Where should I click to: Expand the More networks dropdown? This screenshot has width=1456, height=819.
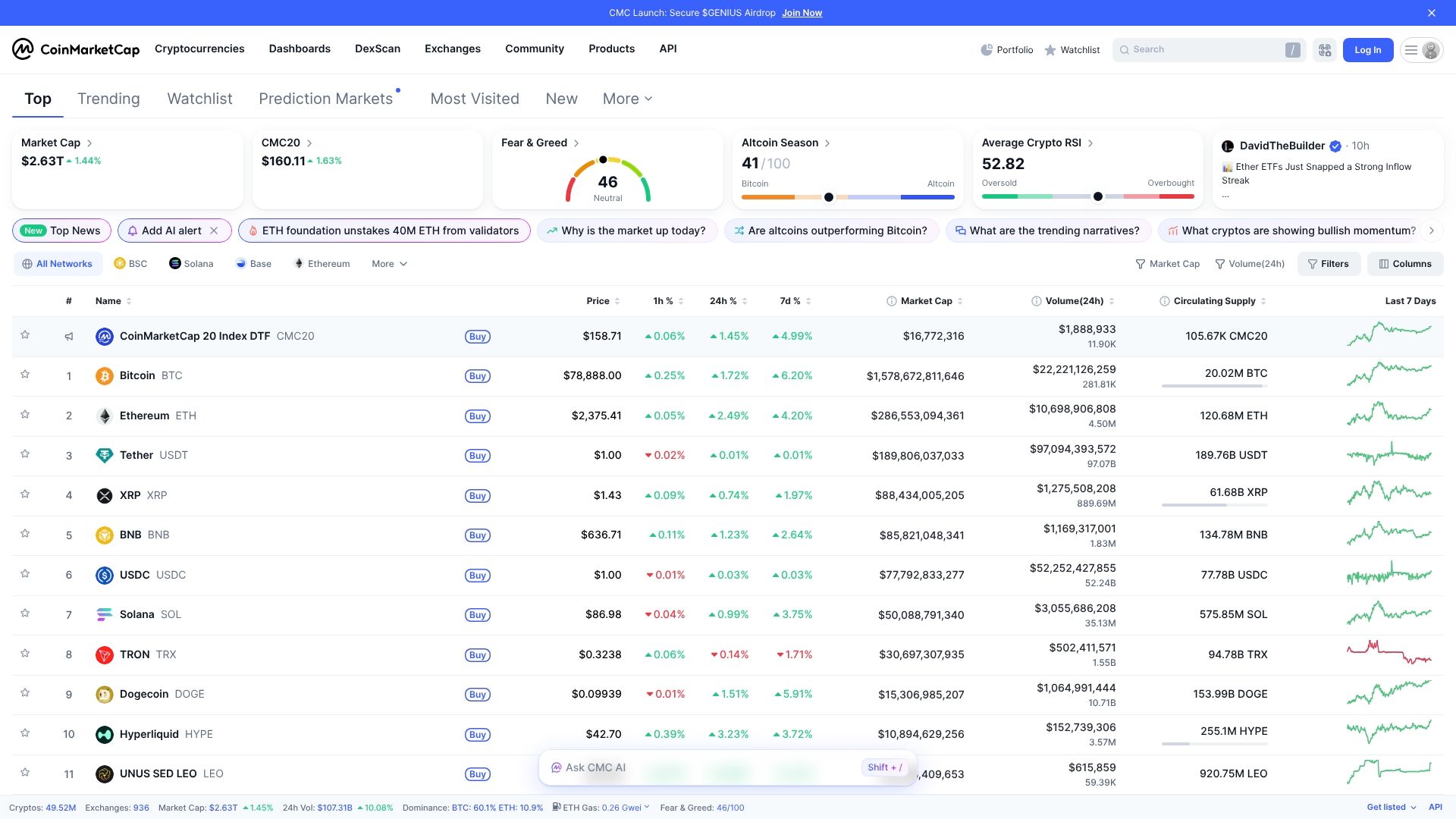pyautogui.click(x=390, y=264)
